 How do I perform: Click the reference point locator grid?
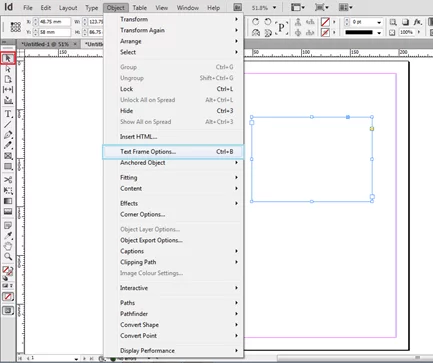click(16, 27)
